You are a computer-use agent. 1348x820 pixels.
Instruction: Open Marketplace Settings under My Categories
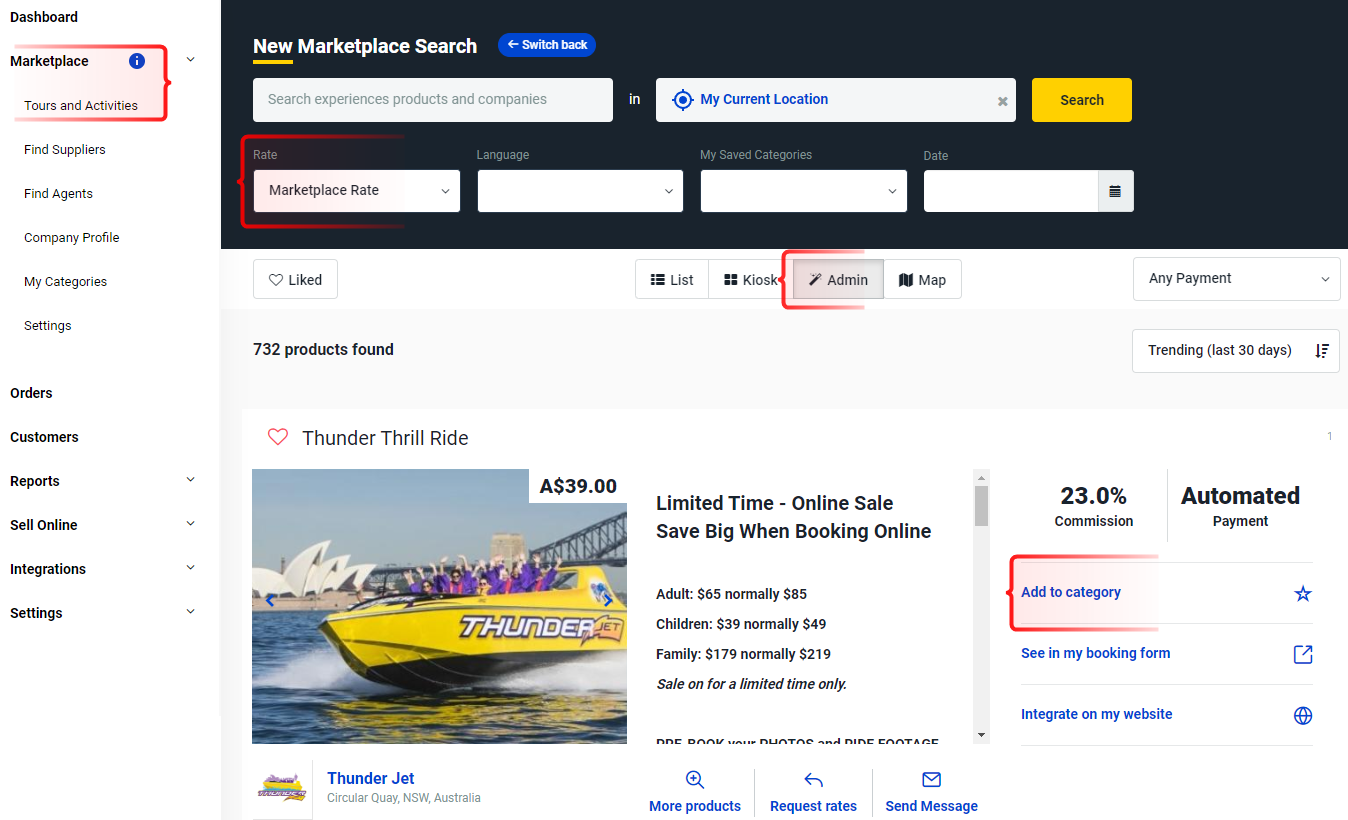point(48,325)
